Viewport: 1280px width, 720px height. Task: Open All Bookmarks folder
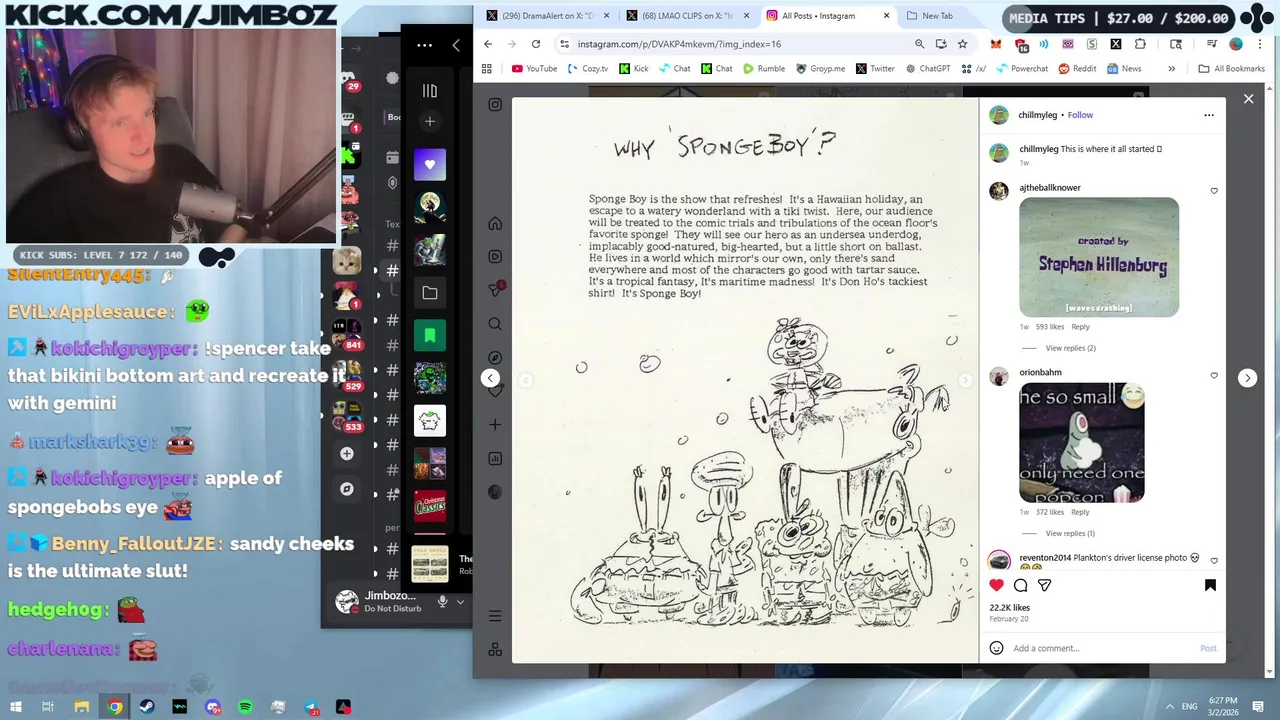[x=1232, y=69]
